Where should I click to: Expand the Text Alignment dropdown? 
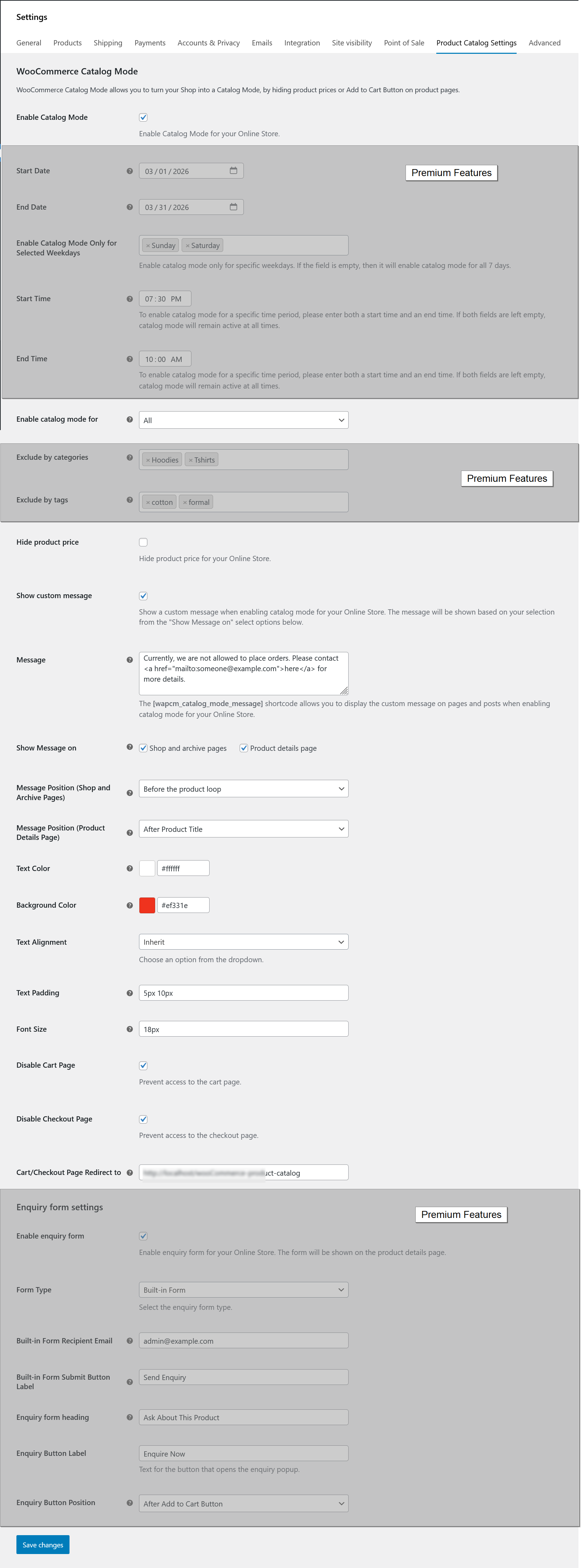click(243, 942)
